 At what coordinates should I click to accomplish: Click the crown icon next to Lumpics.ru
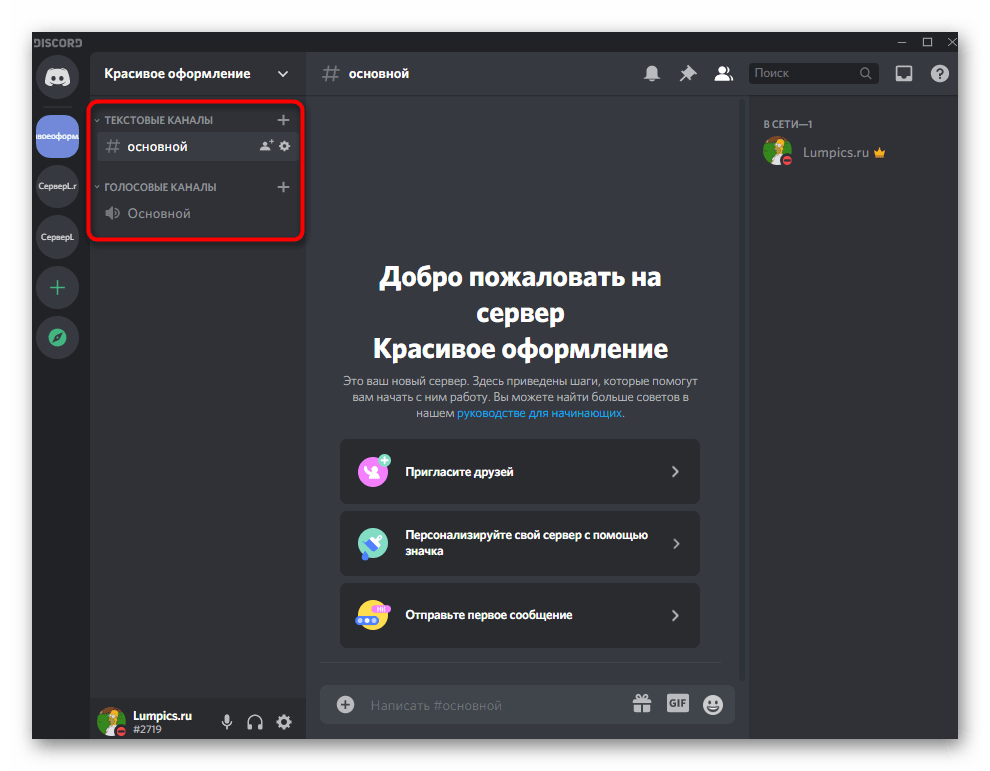(880, 153)
